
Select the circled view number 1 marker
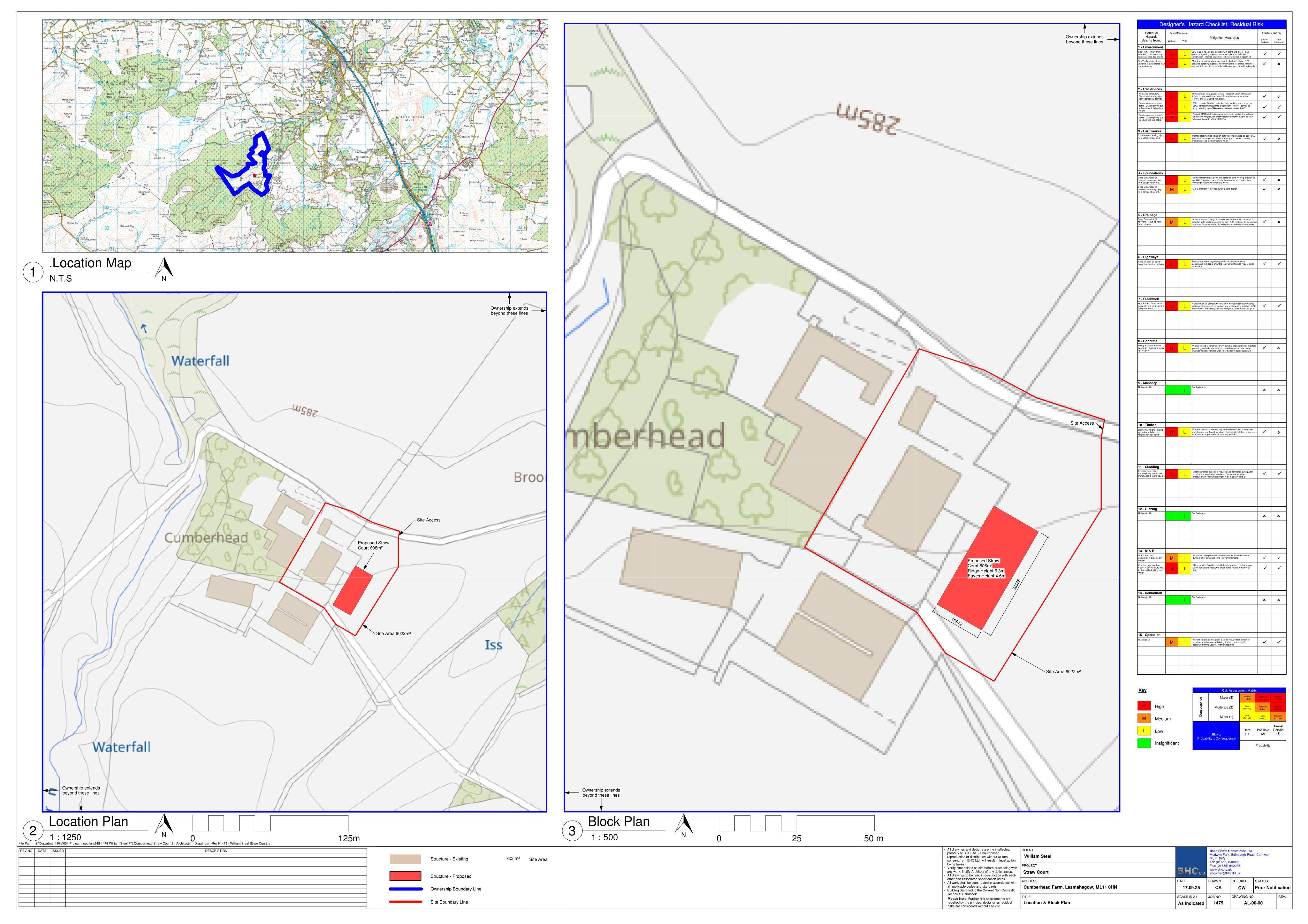pos(33,272)
